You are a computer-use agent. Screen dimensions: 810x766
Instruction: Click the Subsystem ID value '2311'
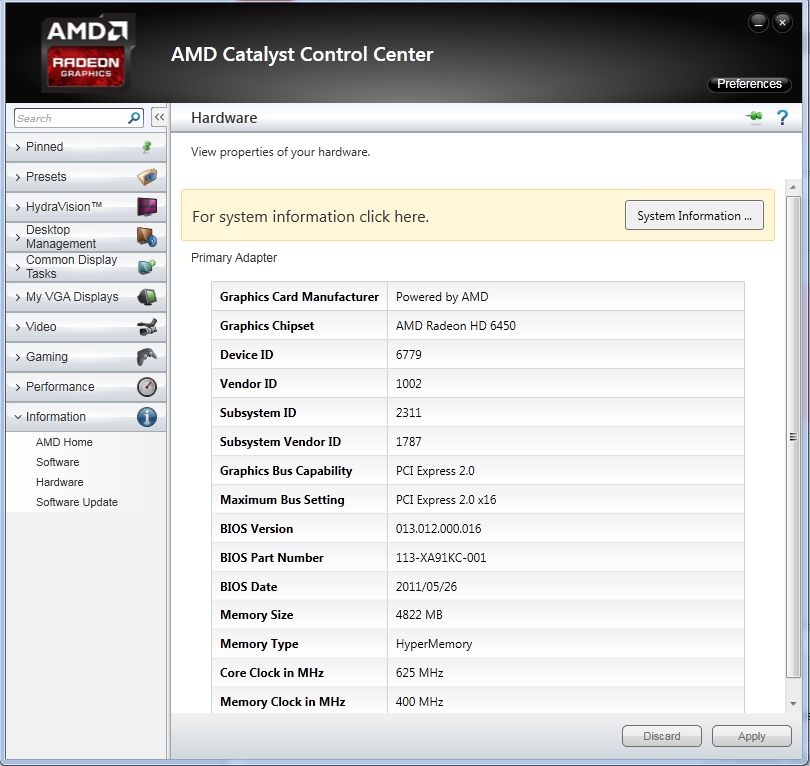[408, 412]
